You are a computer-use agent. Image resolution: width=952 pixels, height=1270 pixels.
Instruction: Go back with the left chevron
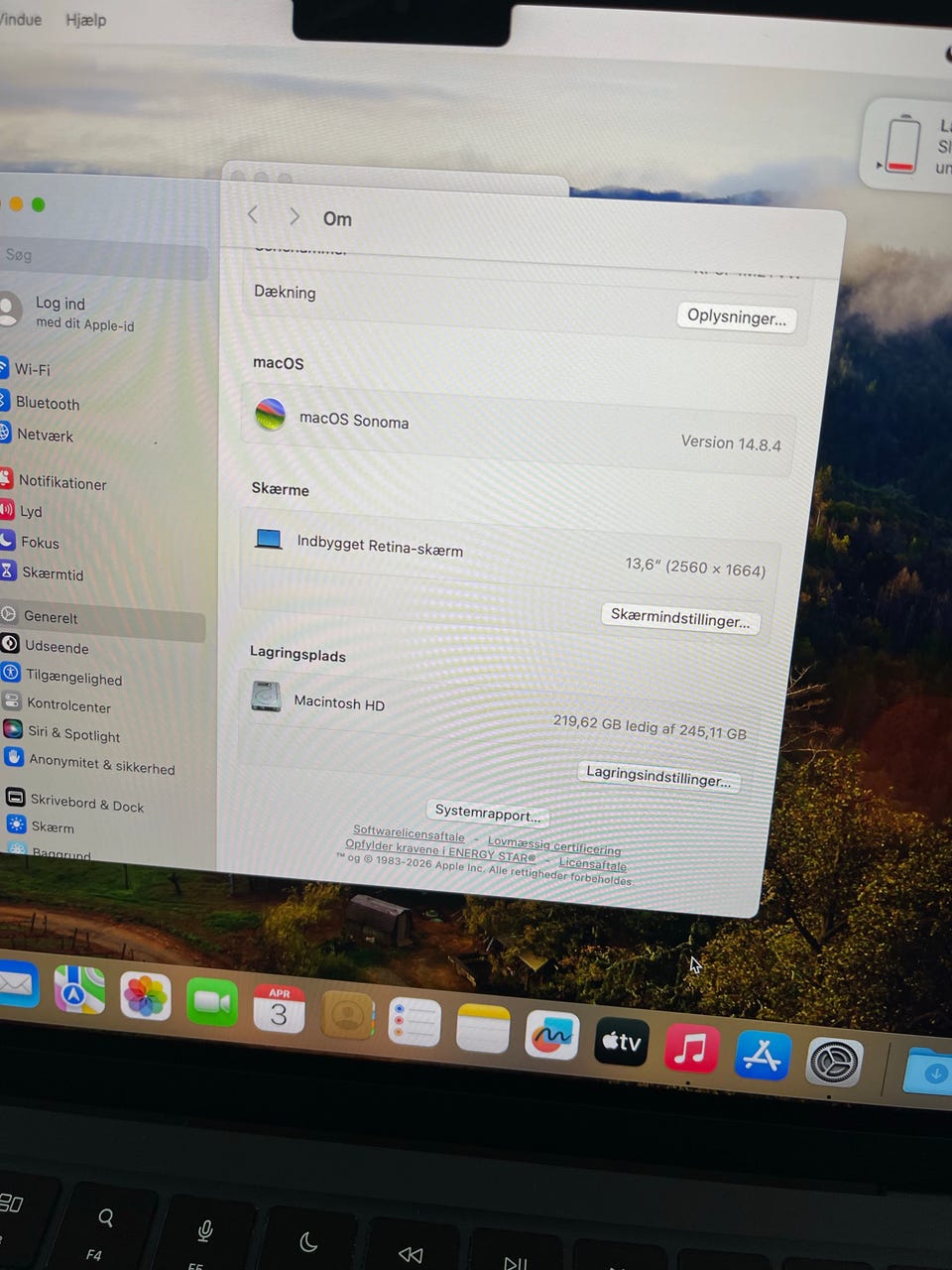coord(253,214)
